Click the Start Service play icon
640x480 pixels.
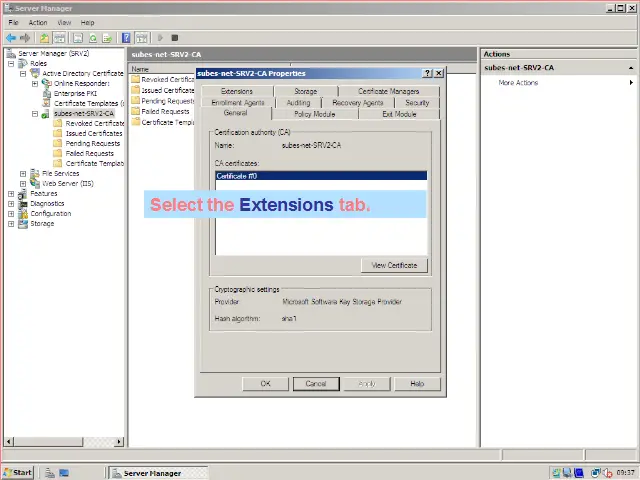(x=160, y=38)
